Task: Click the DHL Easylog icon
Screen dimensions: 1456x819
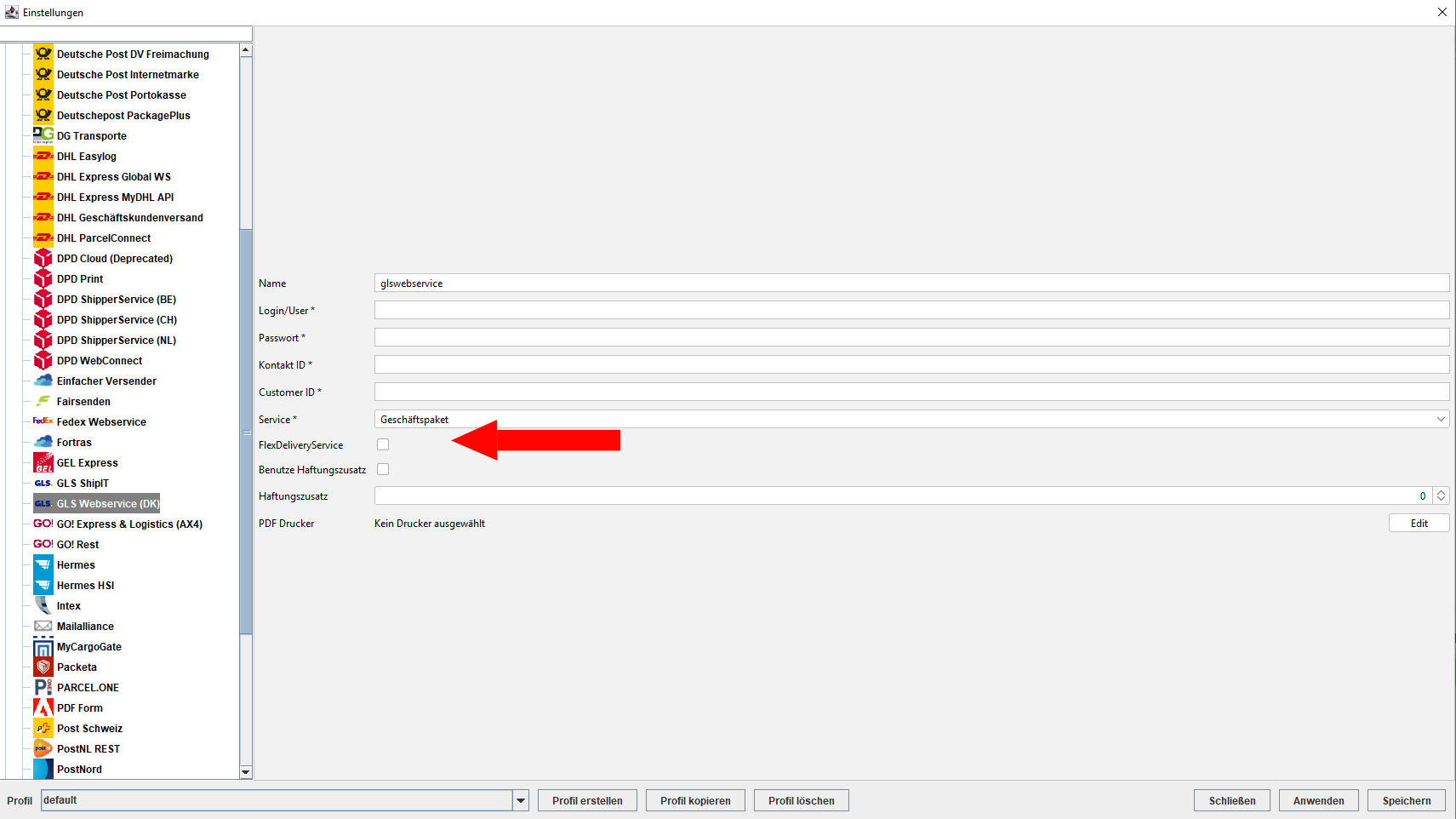Action: click(x=43, y=156)
